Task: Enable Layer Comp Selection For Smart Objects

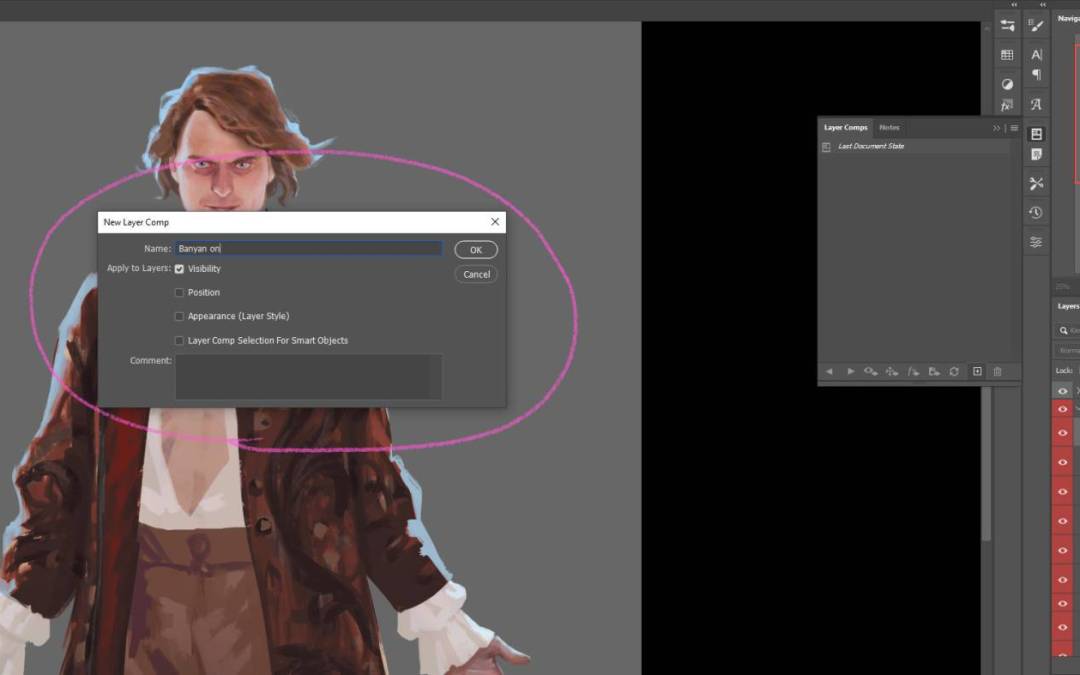Action: click(180, 341)
